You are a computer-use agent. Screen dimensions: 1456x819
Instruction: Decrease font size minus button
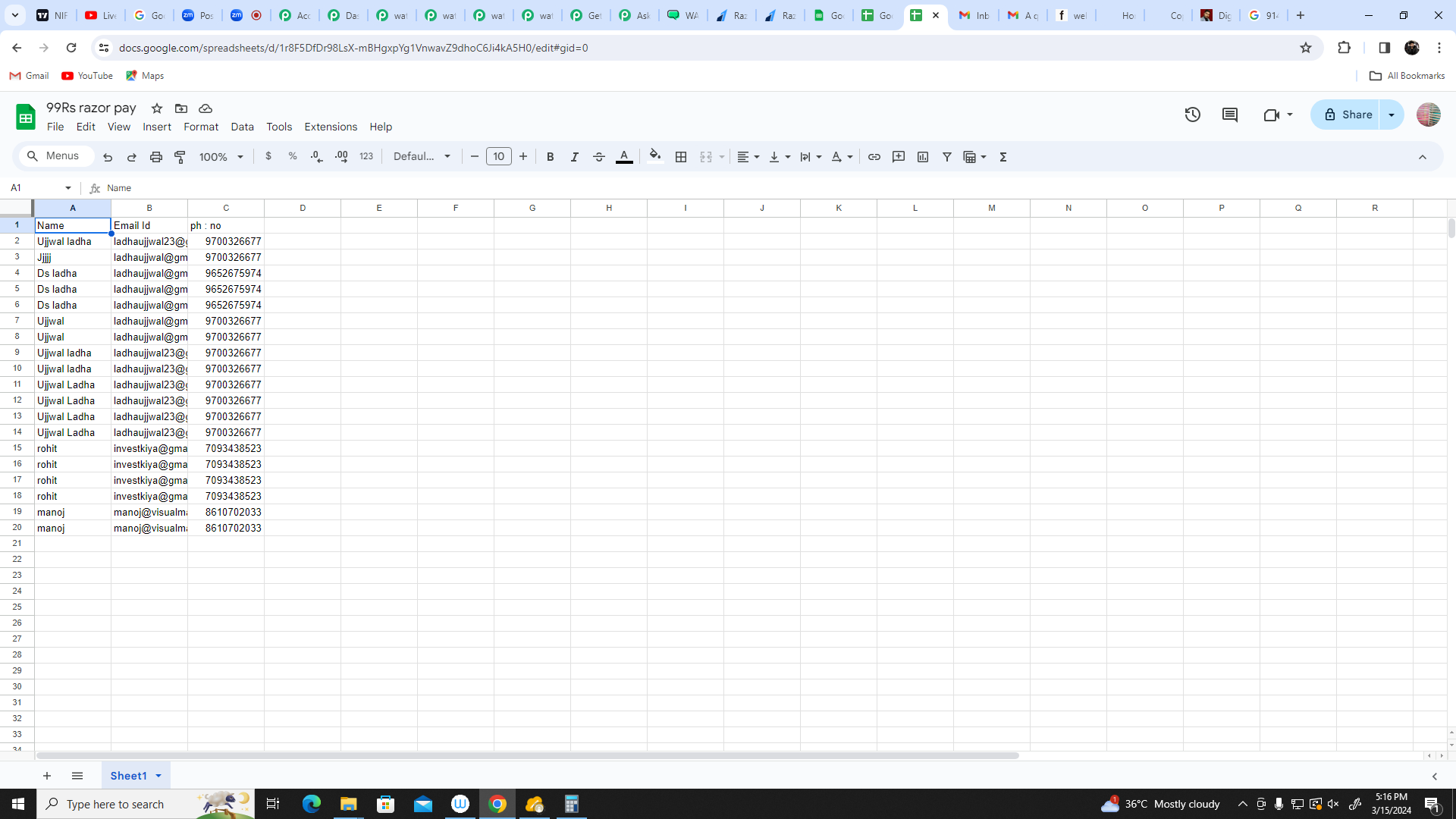coord(475,156)
